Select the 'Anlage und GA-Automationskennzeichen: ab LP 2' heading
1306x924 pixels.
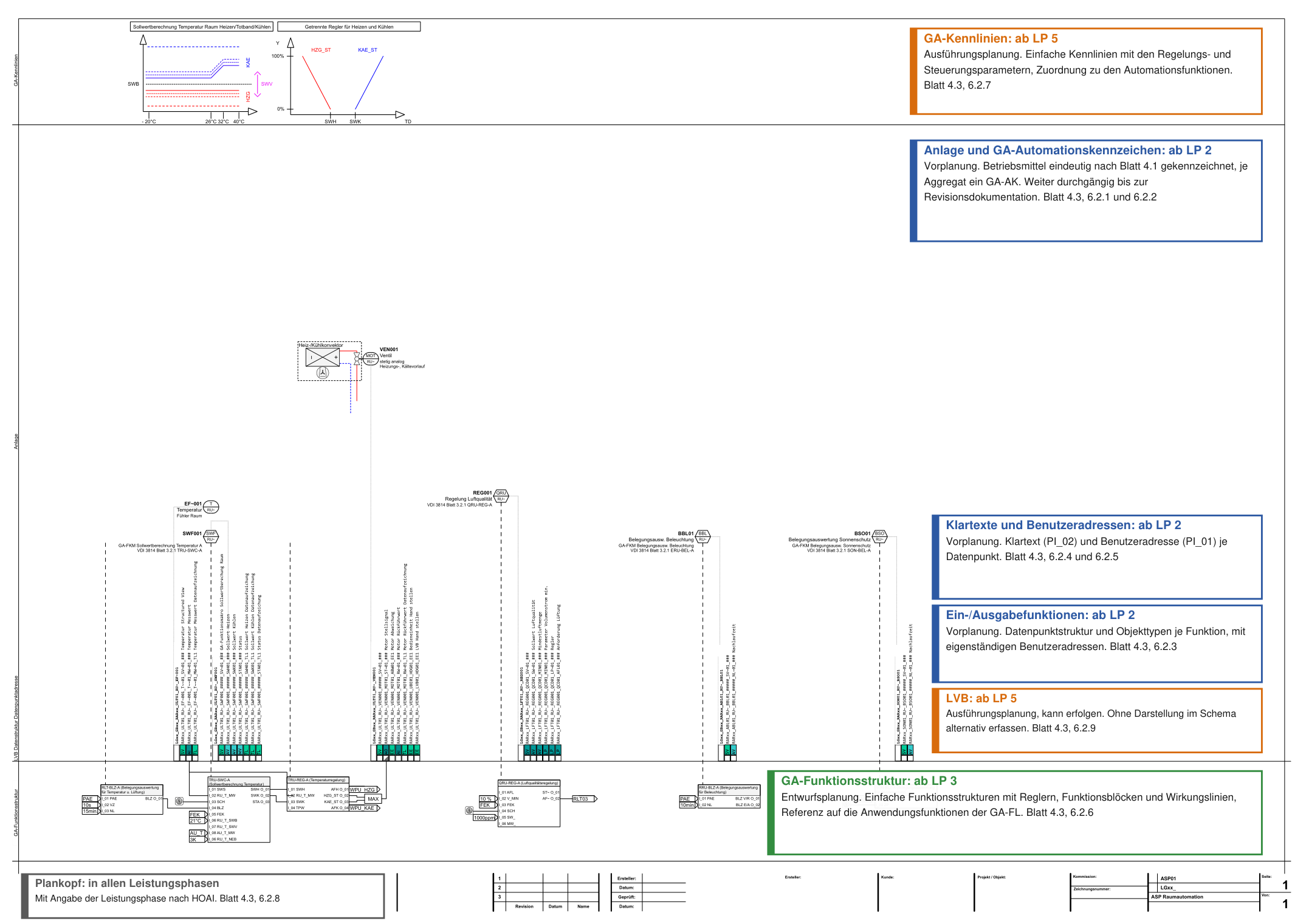[1068, 150]
